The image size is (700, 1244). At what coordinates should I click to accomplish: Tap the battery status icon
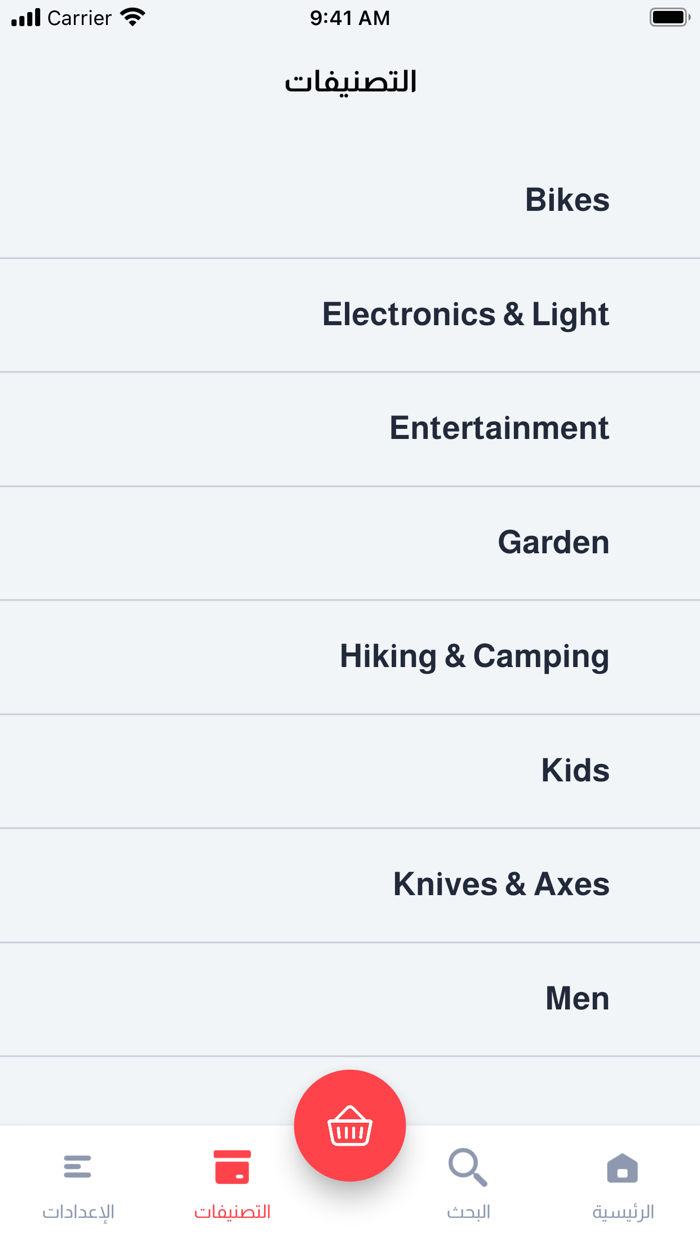click(667, 18)
